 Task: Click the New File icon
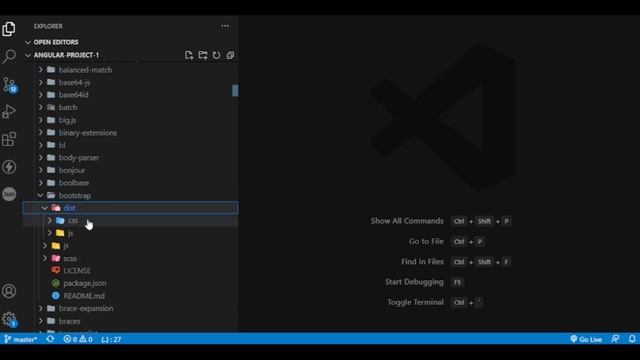(x=189, y=55)
